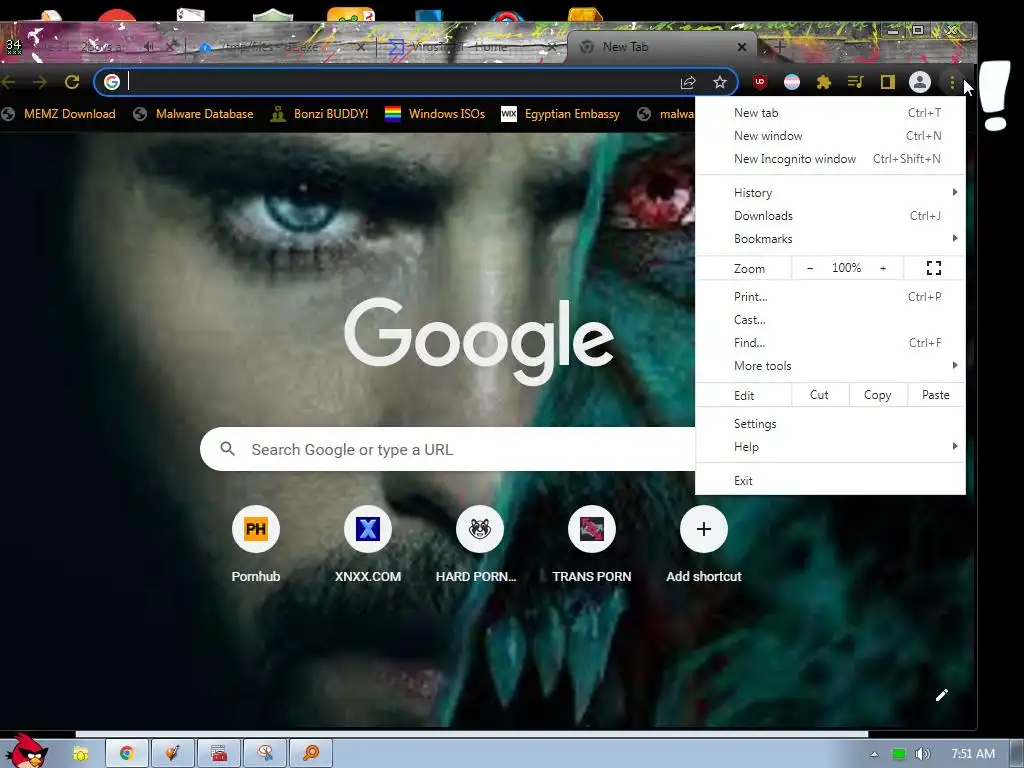Screen dimensions: 1024x768
Task: Click the Show desktop strip on the taskbar
Action: pos(1017,754)
